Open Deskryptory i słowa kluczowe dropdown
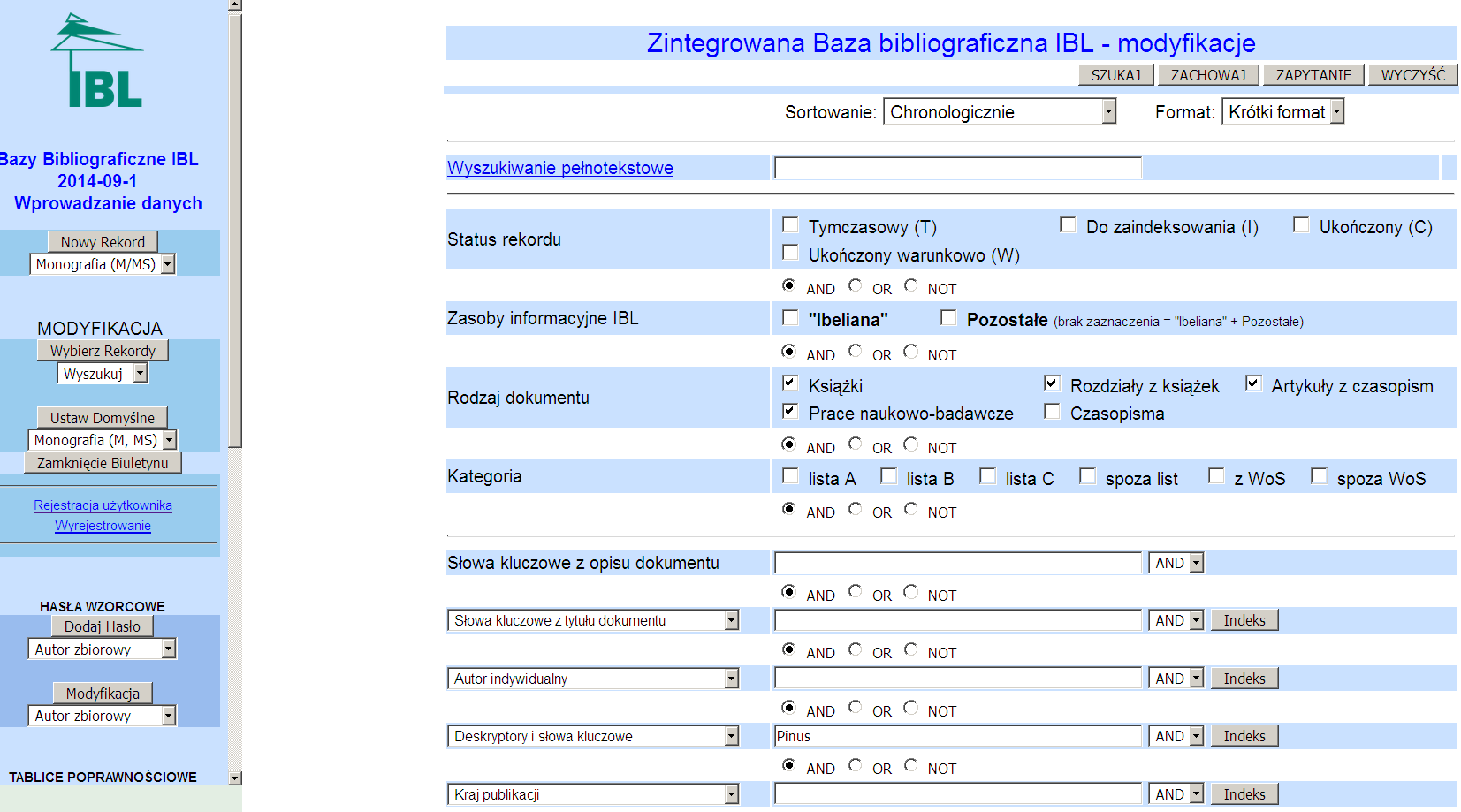Screen dimensions: 1461x812 [593, 736]
